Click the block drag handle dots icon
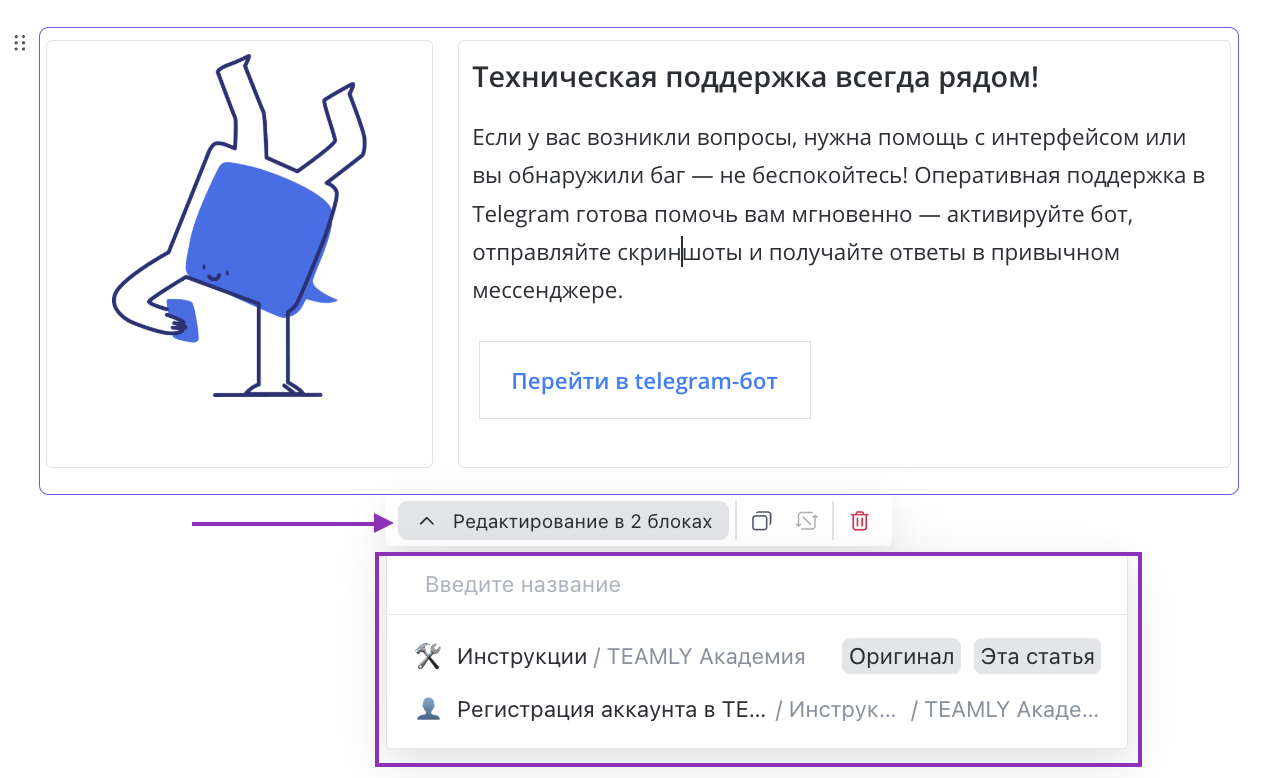Image resolution: width=1282 pixels, height=778 pixels. tap(19, 43)
